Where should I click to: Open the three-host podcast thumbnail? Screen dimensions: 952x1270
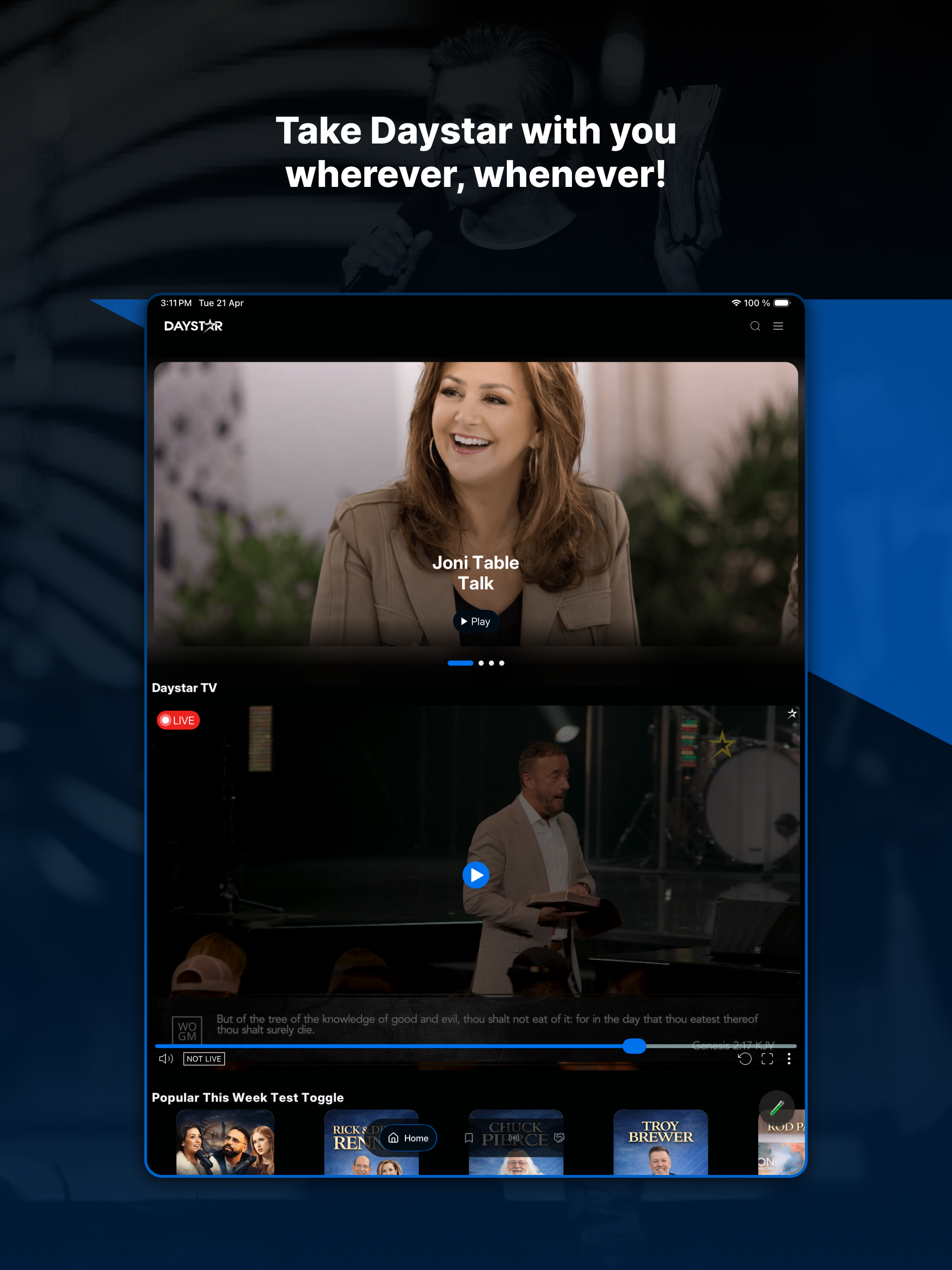[x=225, y=1142]
